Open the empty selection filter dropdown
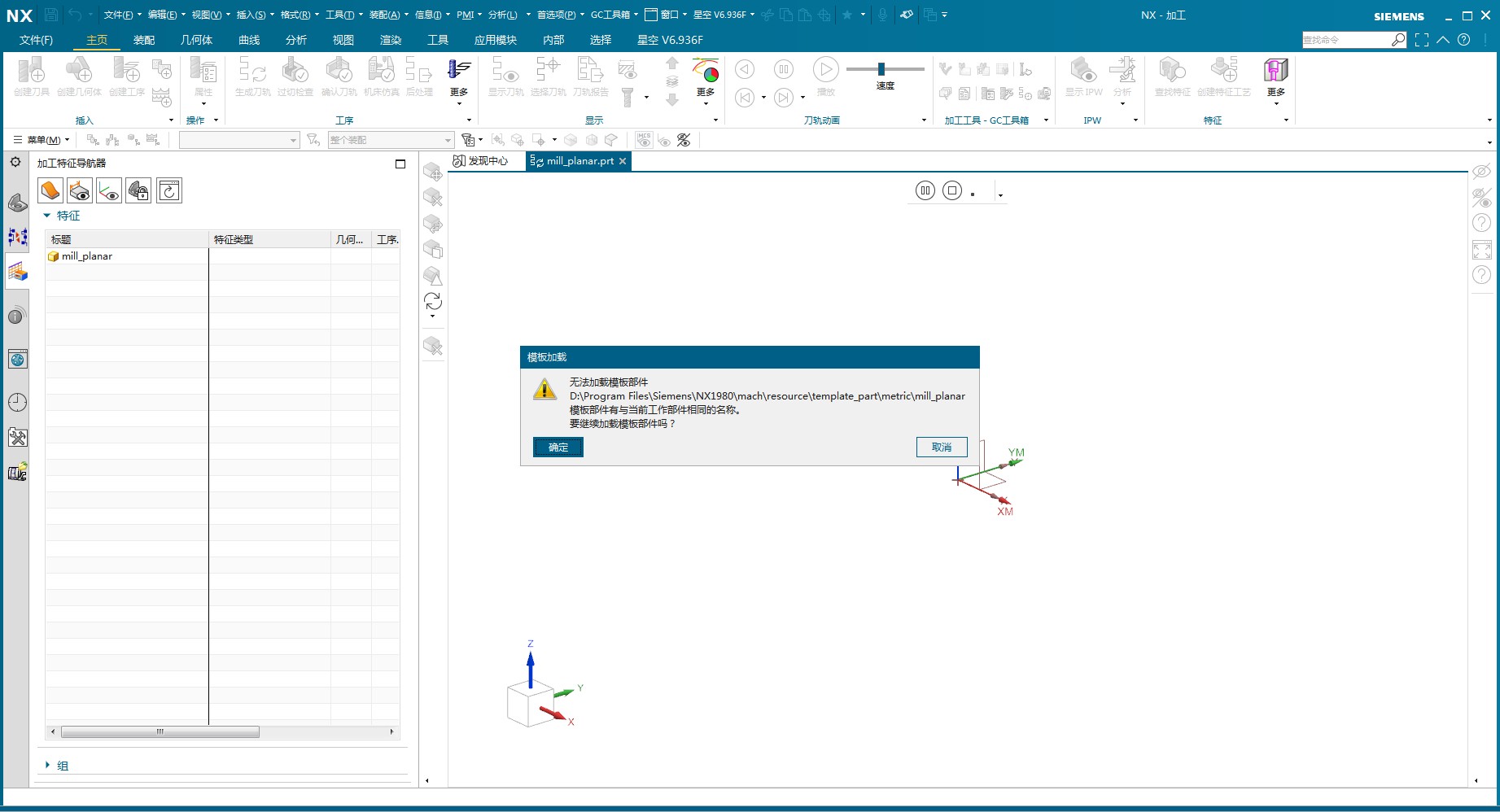The width and height of the screenshot is (1500, 812). pyautogui.click(x=239, y=140)
